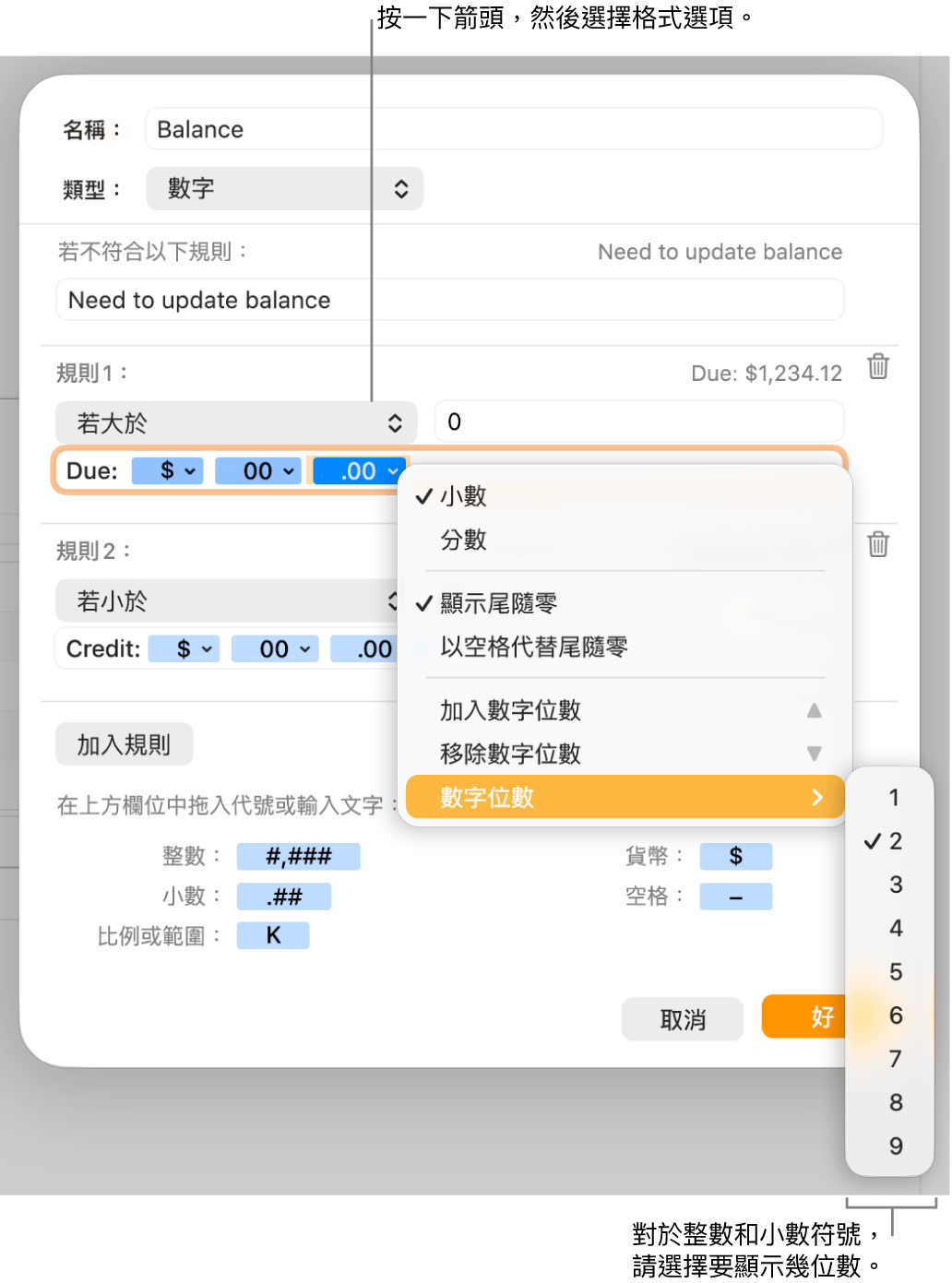Select the $ currency token
952x1283 pixels.
(735, 856)
